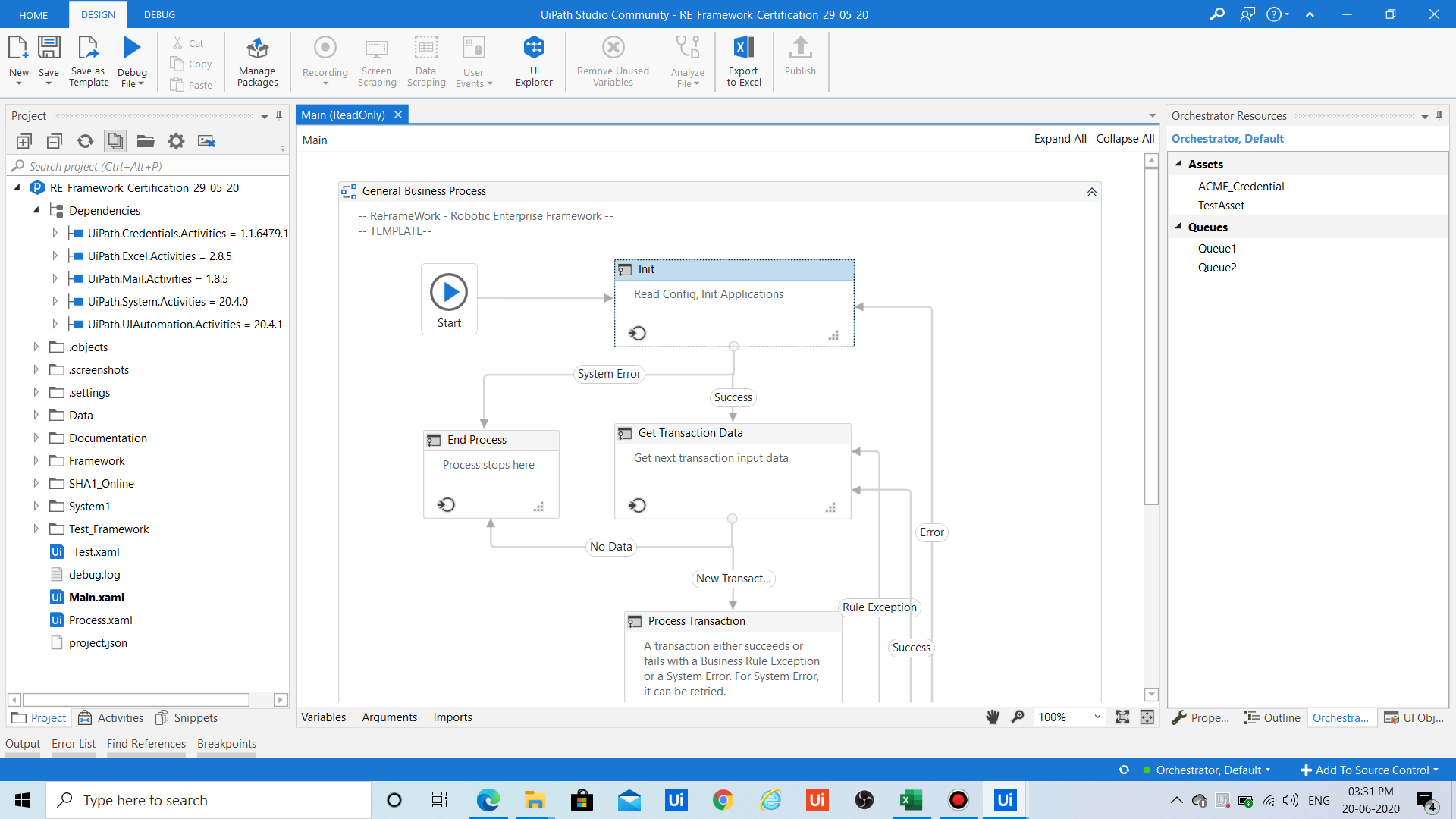Image resolution: width=1456 pixels, height=819 pixels.
Task: Open project settings gear icon
Action: click(x=176, y=141)
